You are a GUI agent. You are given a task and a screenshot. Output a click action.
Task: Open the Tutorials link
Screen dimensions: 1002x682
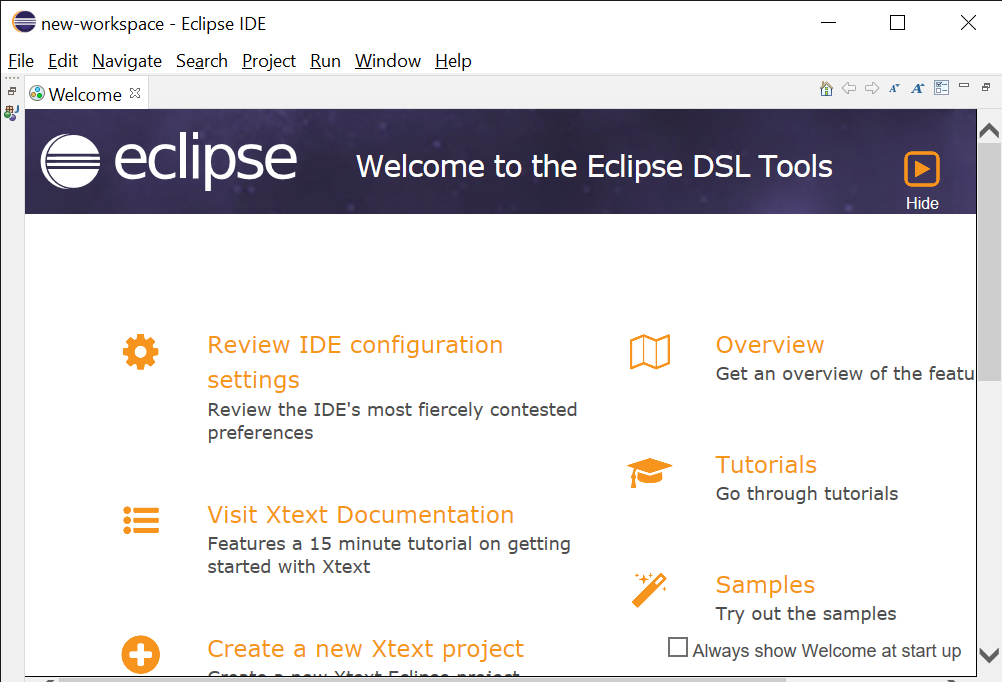[x=766, y=465]
